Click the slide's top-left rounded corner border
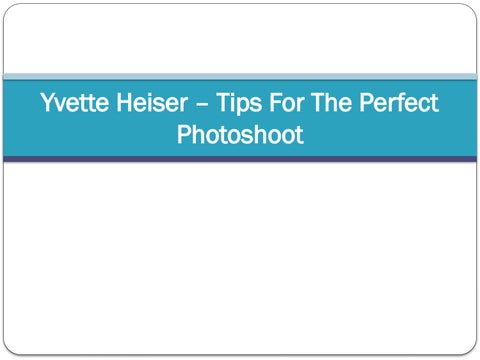 point(8,8)
